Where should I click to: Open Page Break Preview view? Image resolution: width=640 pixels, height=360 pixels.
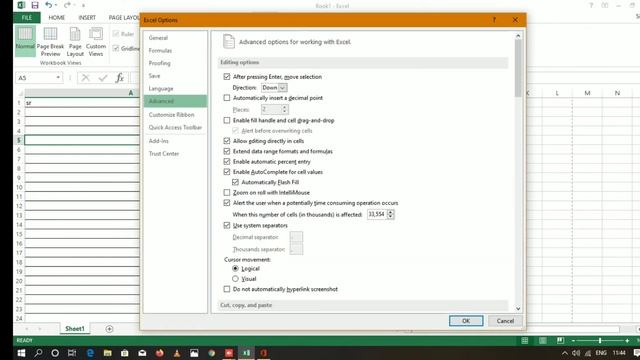(x=50, y=42)
